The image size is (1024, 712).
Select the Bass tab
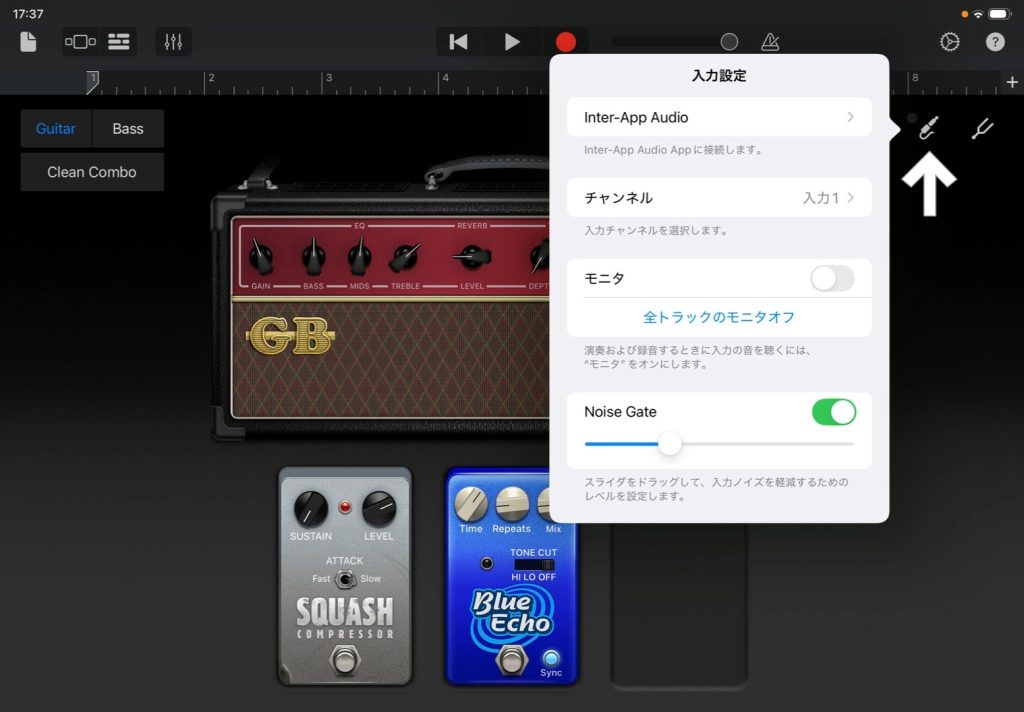point(128,129)
